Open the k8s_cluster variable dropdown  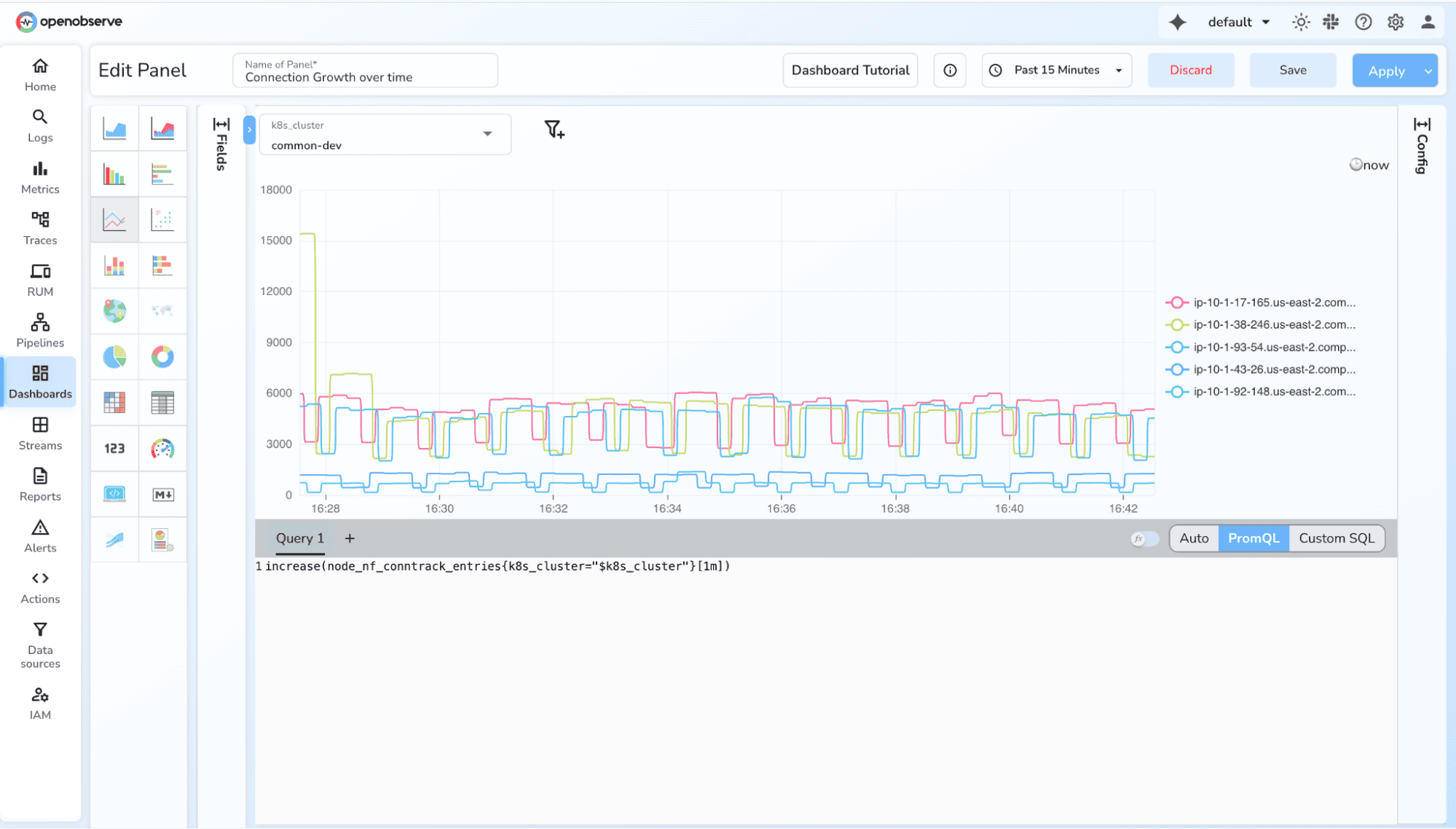tap(385, 135)
